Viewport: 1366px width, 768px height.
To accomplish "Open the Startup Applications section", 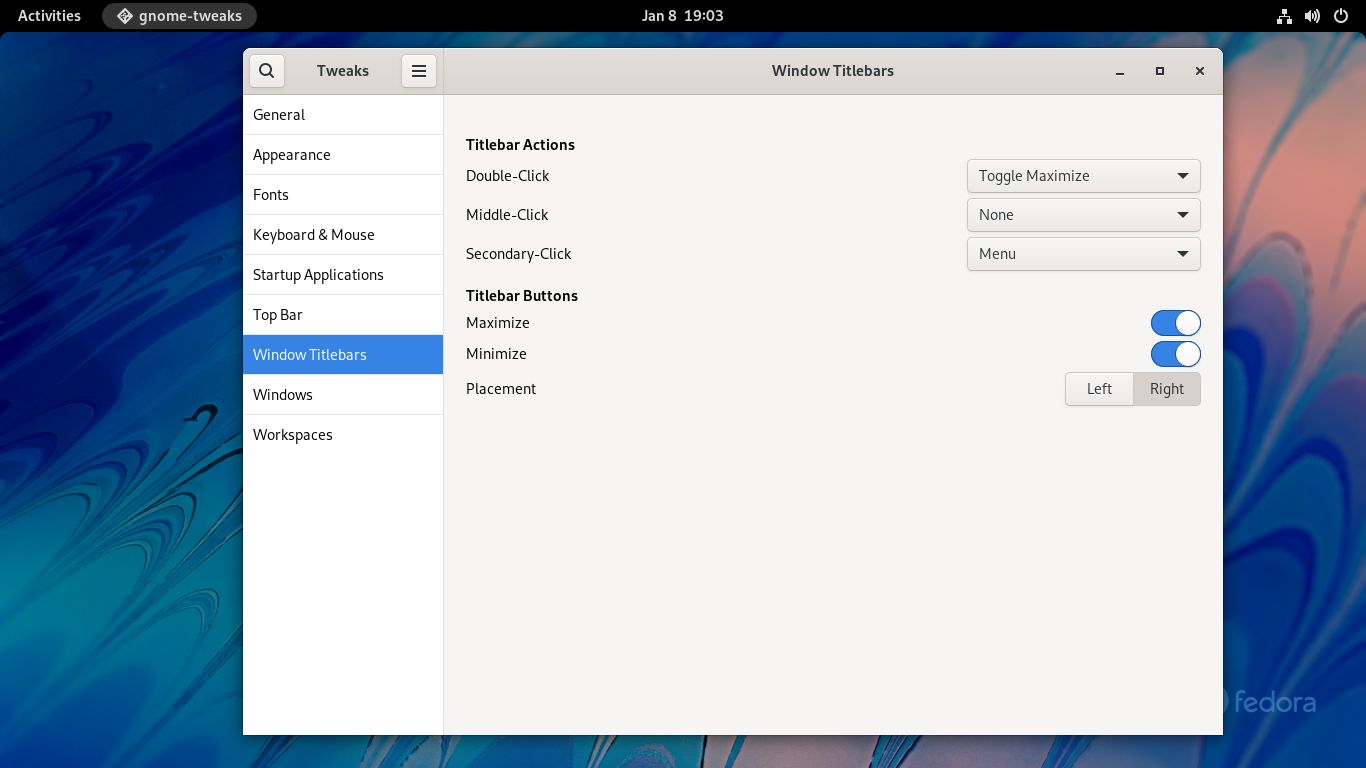I will 343,275.
